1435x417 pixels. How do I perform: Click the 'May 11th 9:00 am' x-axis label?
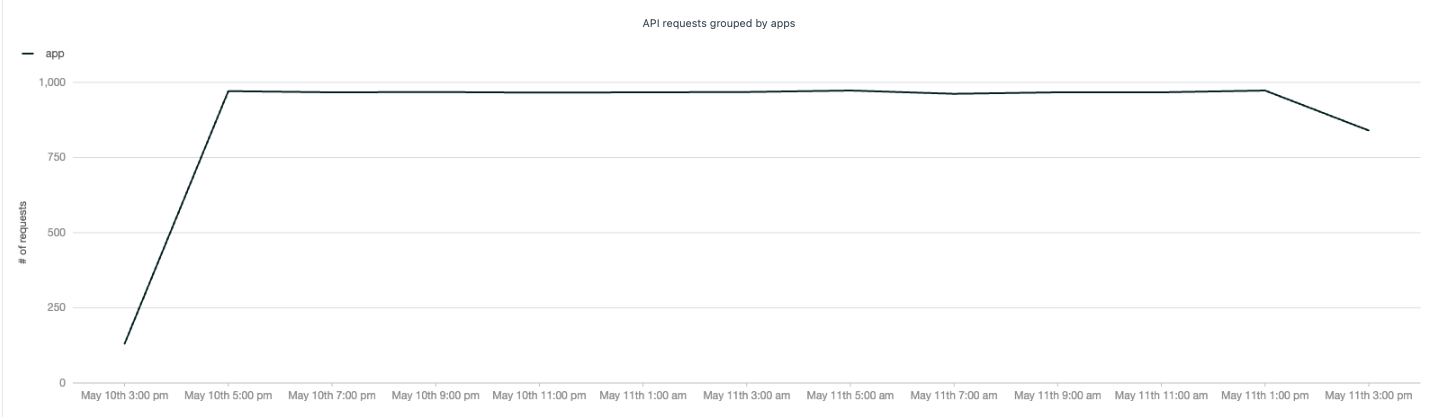click(x=1057, y=395)
